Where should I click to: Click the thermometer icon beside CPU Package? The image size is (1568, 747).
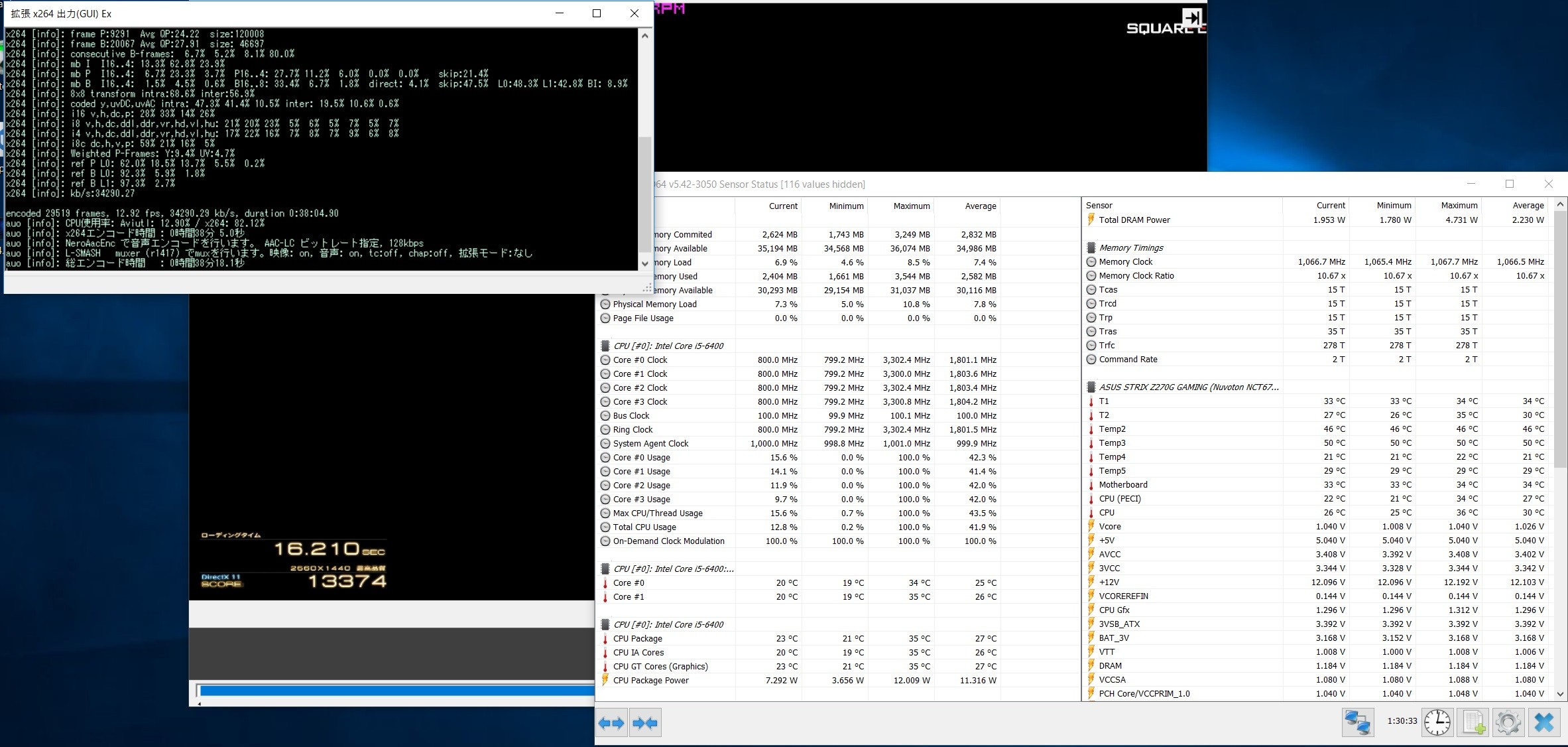point(605,639)
